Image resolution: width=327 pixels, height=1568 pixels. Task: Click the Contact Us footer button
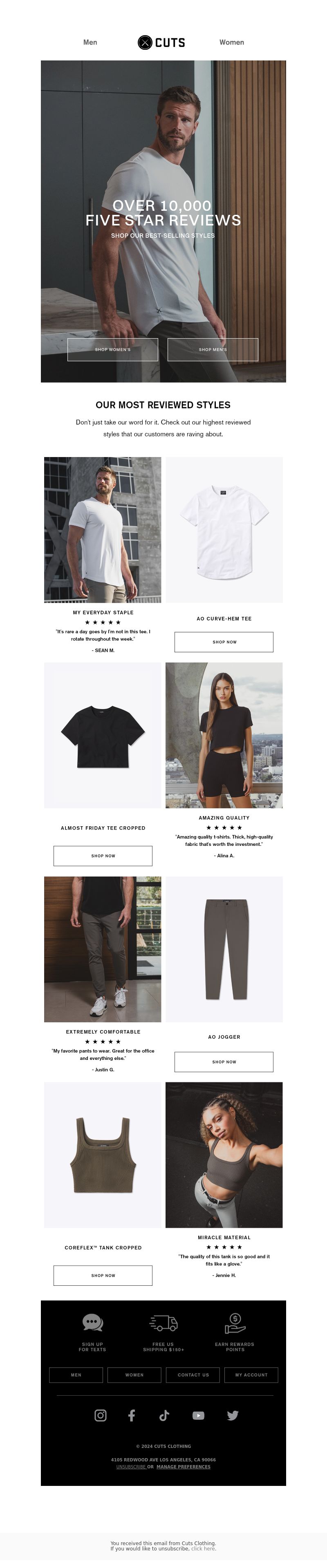click(x=193, y=1374)
